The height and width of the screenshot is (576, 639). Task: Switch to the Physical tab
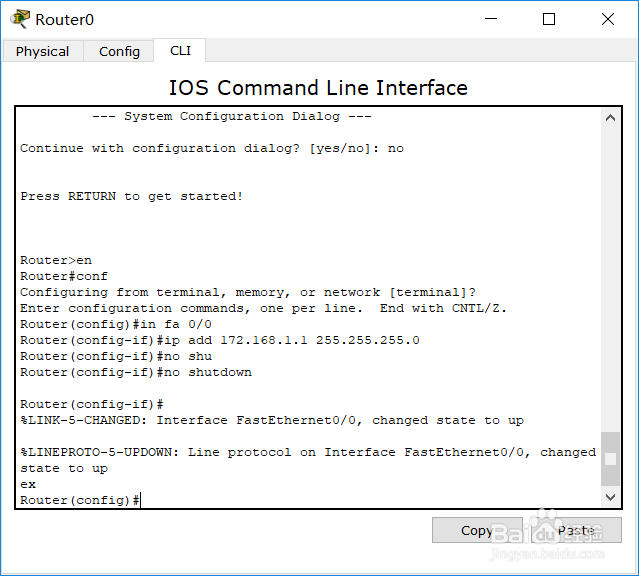[42, 51]
